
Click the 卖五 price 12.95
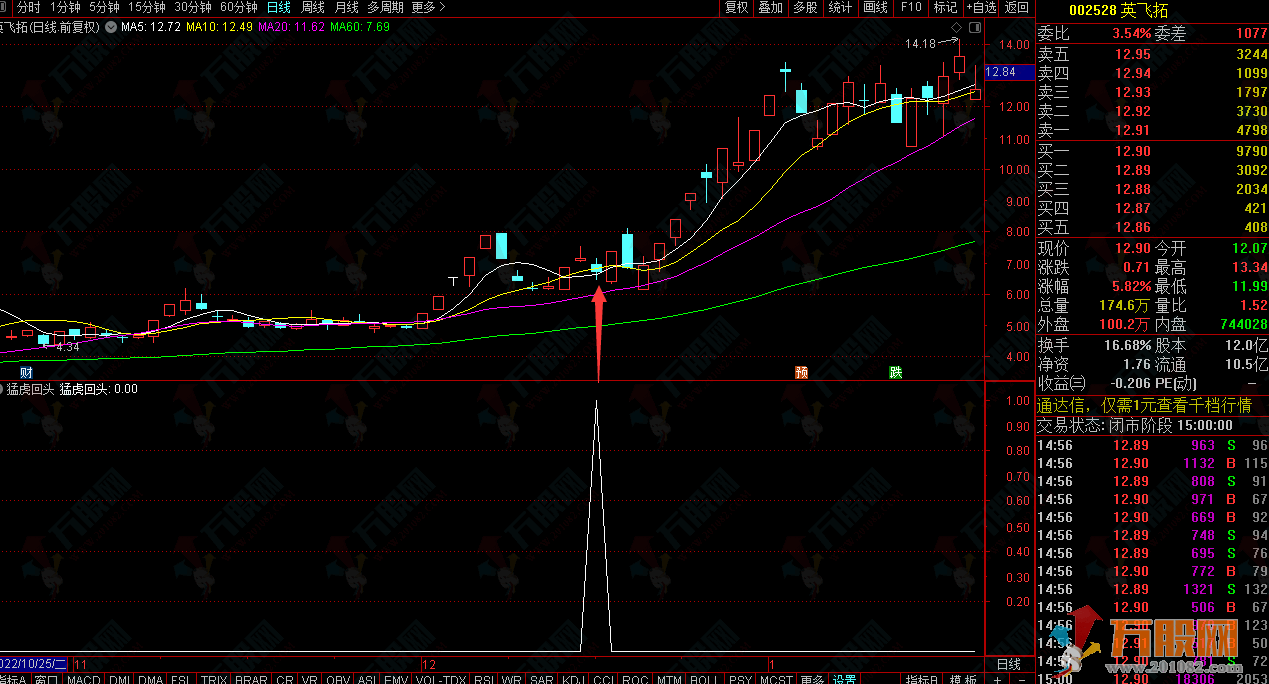[x=1134, y=54]
